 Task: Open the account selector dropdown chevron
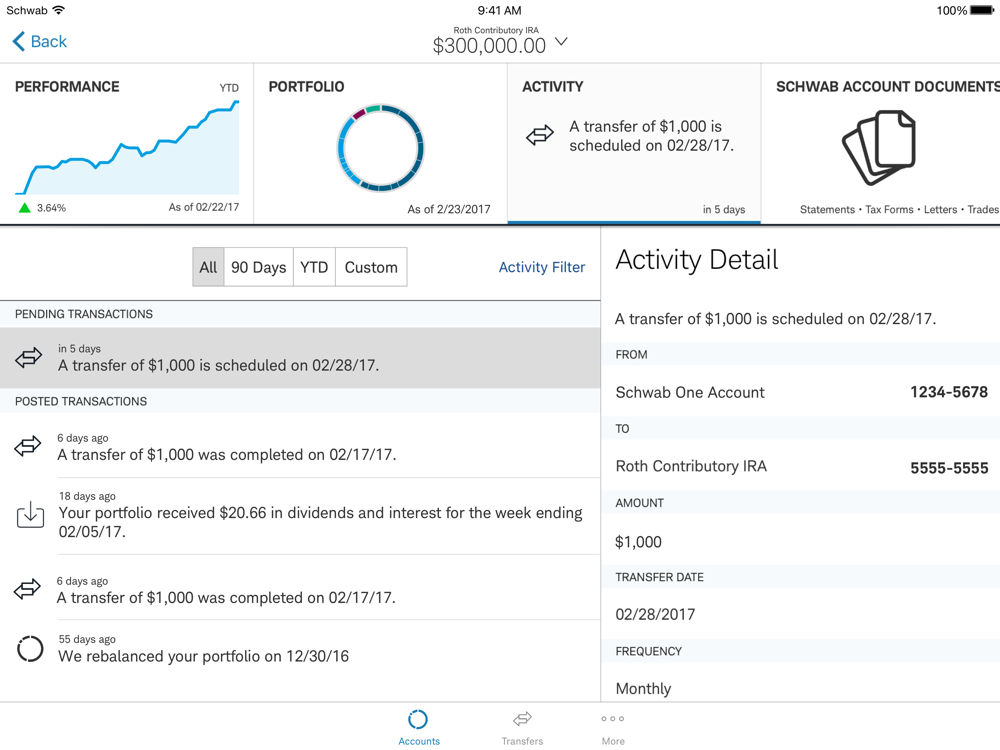[561, 42]
